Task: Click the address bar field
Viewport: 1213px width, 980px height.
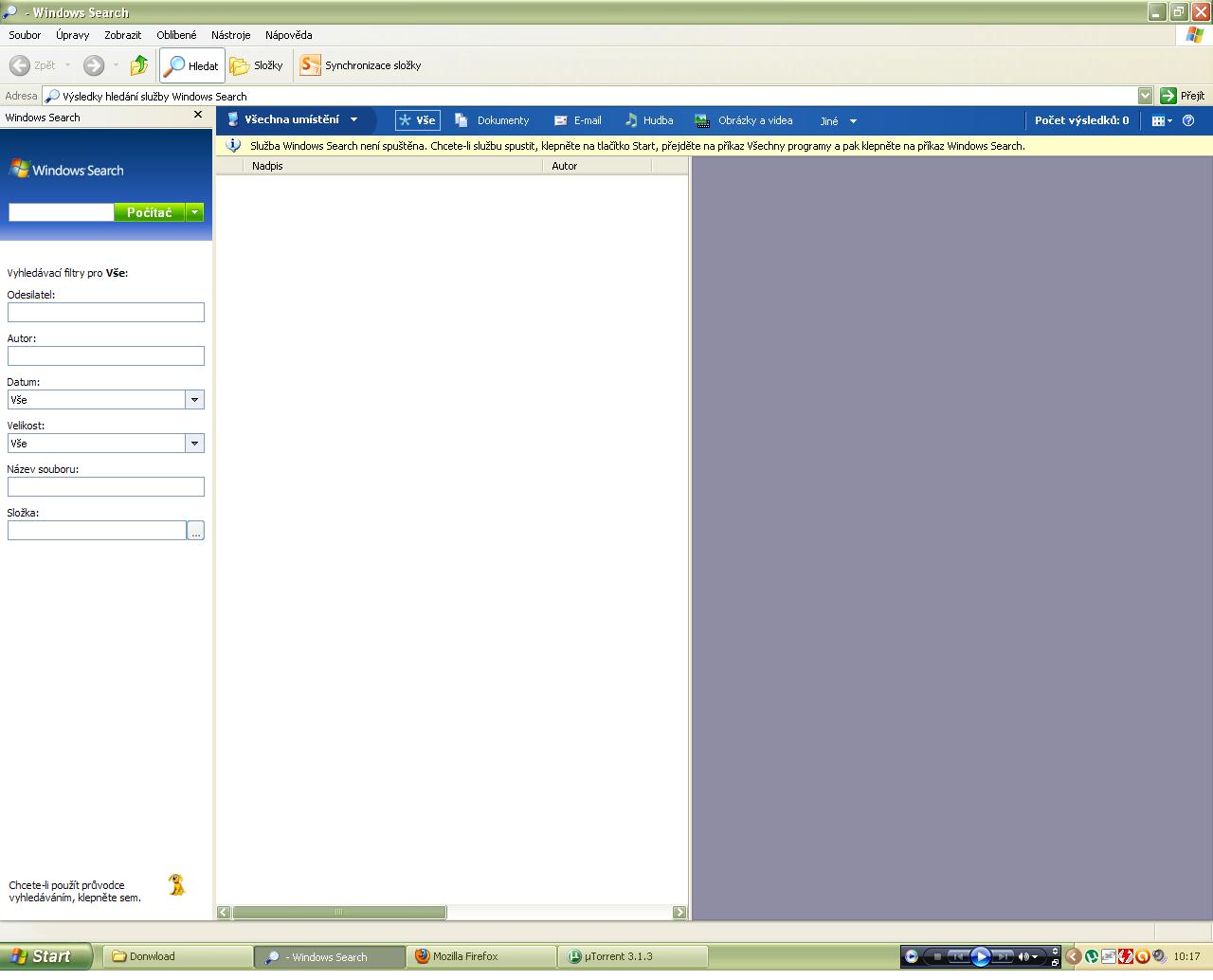Action: click(589, 96)
